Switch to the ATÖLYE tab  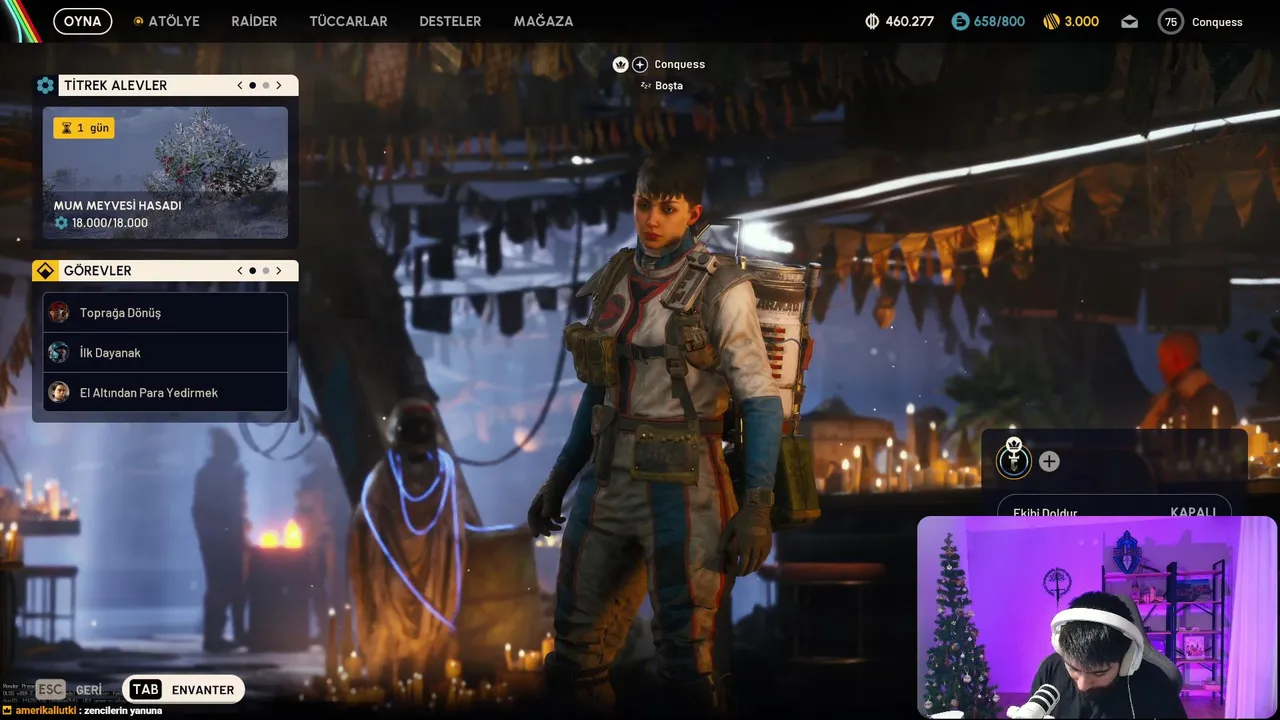coord(167,21)
